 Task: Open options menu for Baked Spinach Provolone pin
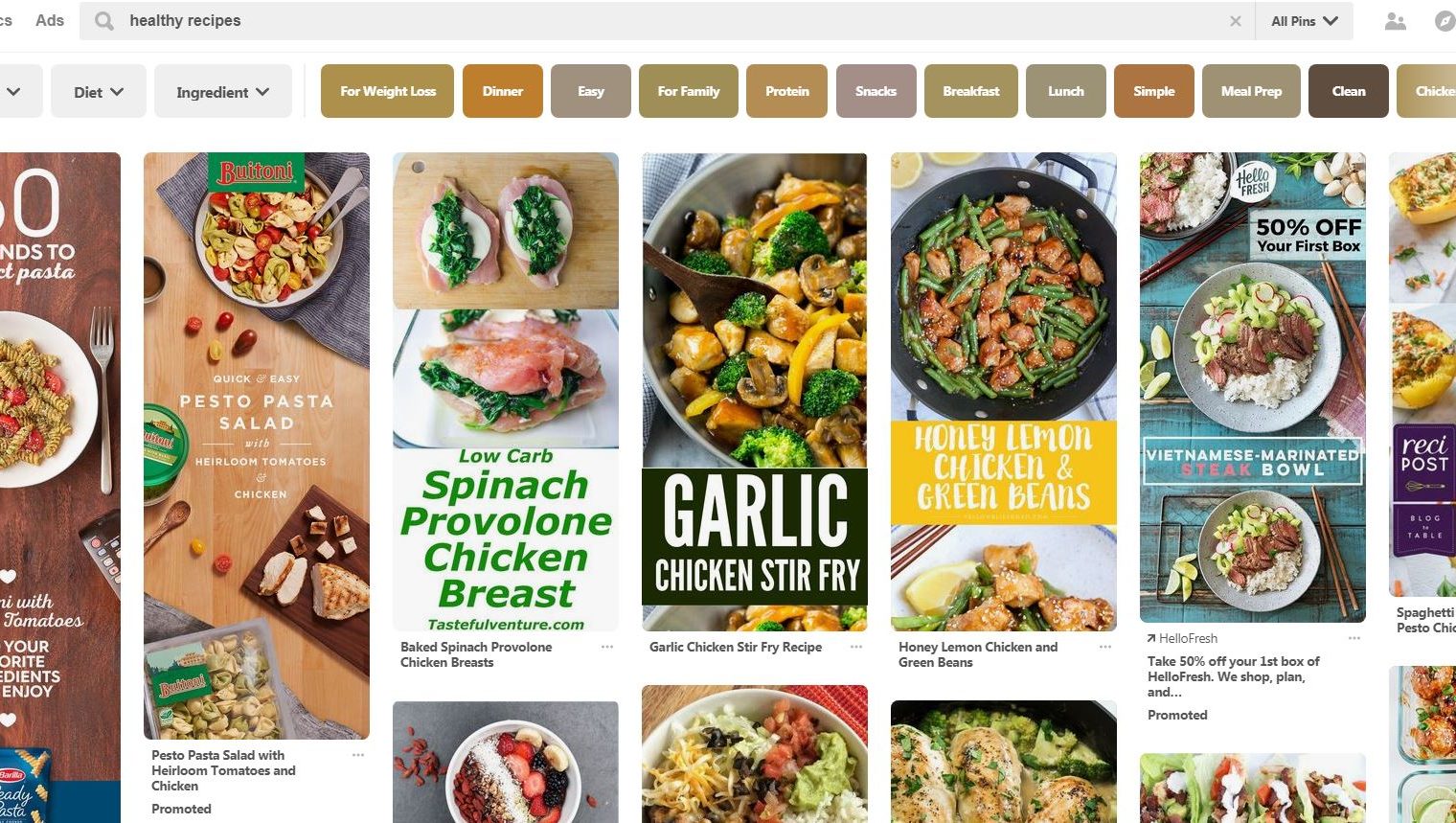click(607, 648)
